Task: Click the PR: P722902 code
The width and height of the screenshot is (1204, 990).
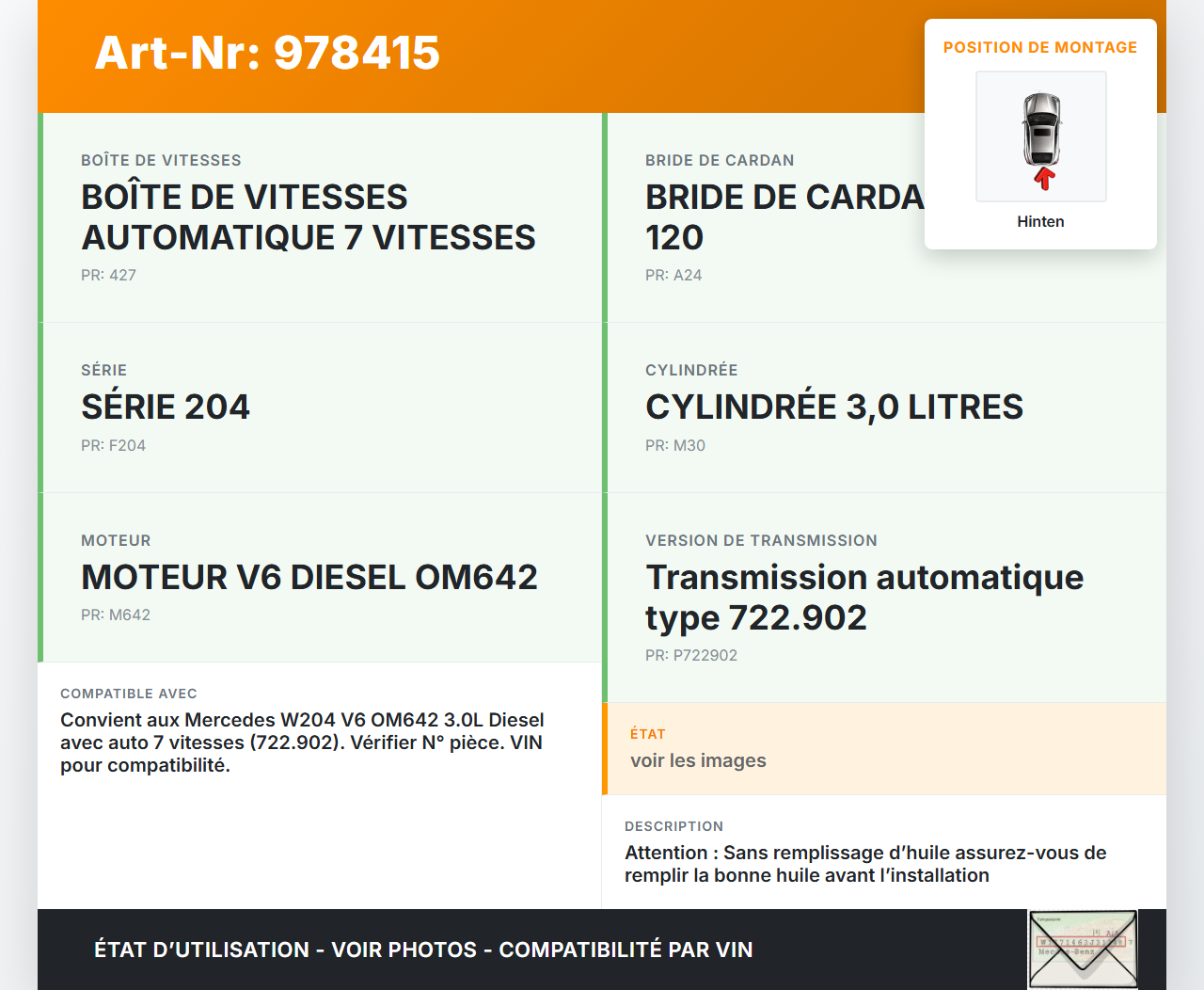Action: coord(690,656)
